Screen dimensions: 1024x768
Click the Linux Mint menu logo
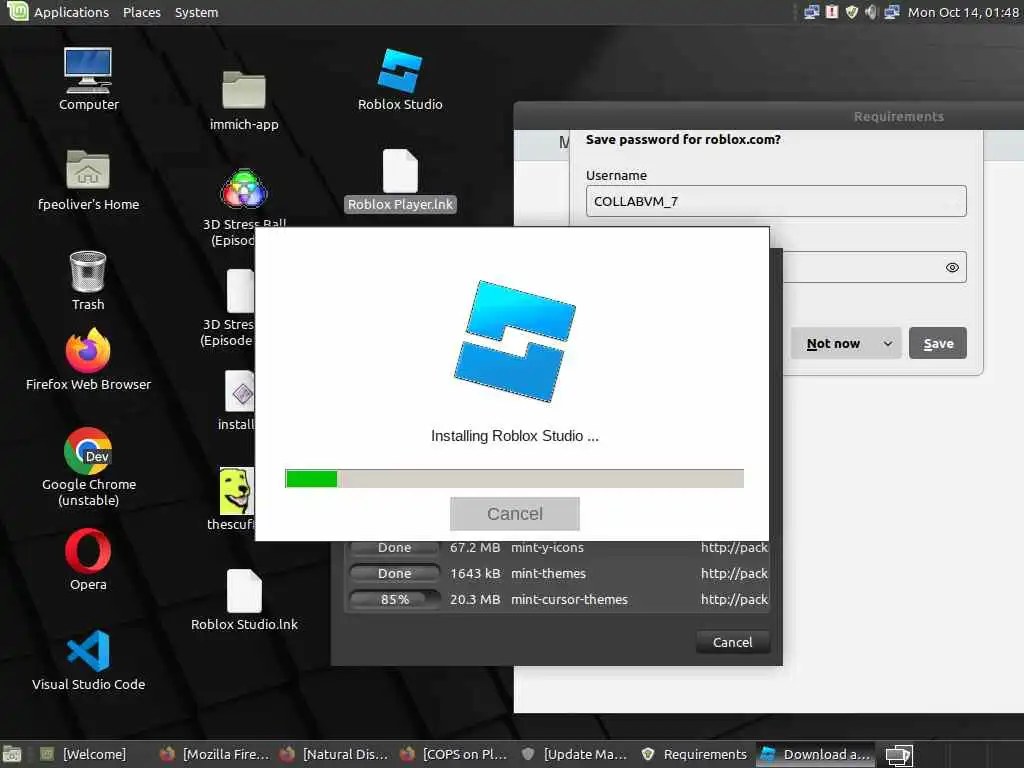[x=16, y=11]
